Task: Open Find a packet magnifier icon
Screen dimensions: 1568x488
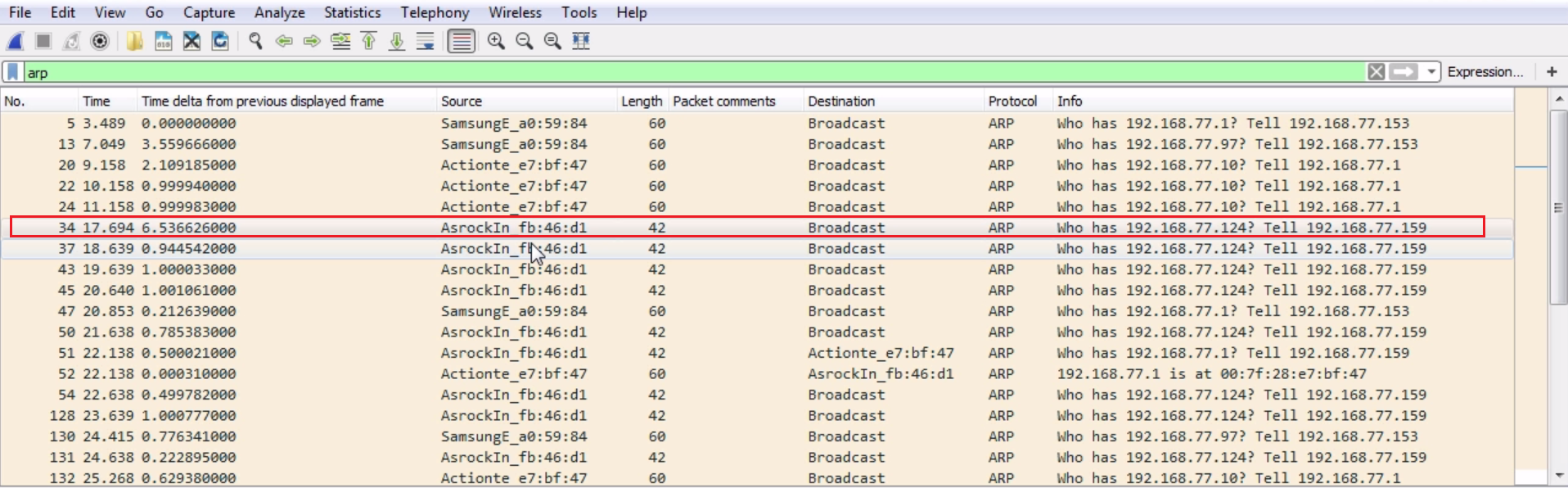Action: click(x=255, y=41)
